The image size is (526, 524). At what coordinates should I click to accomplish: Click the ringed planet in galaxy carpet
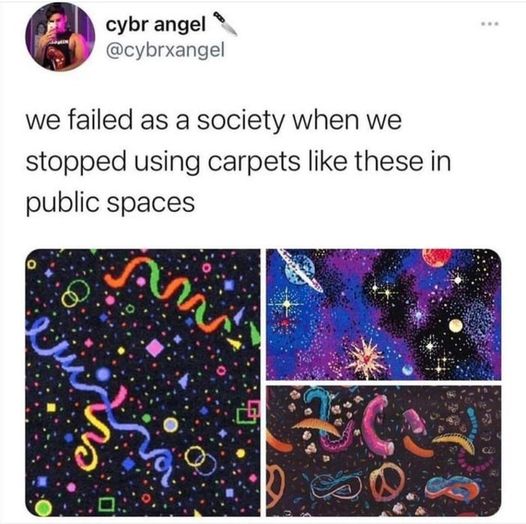click(300, 270)
